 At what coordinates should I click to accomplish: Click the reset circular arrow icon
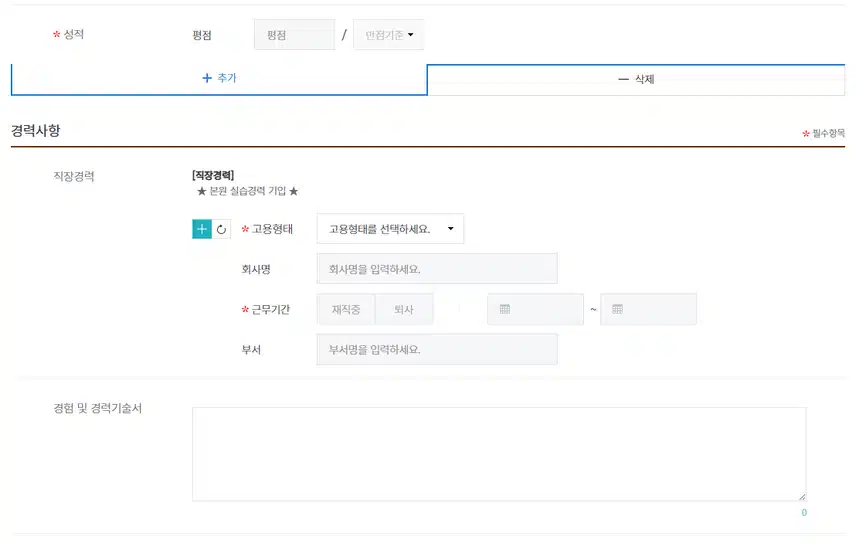[x=221, y=229]
